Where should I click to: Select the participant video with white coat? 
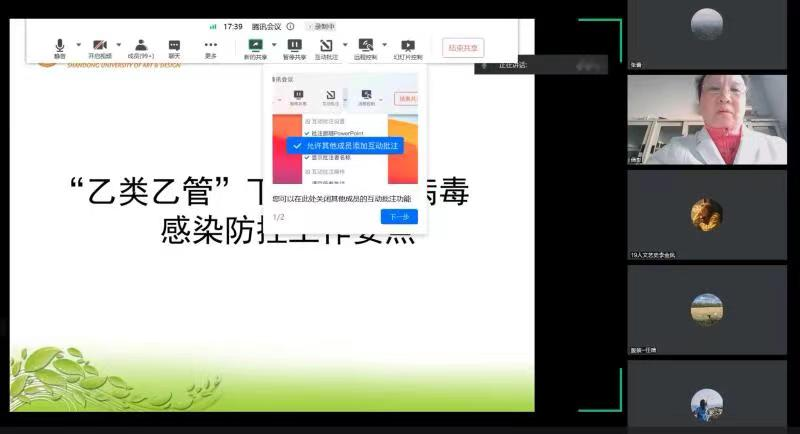(706, 120)
